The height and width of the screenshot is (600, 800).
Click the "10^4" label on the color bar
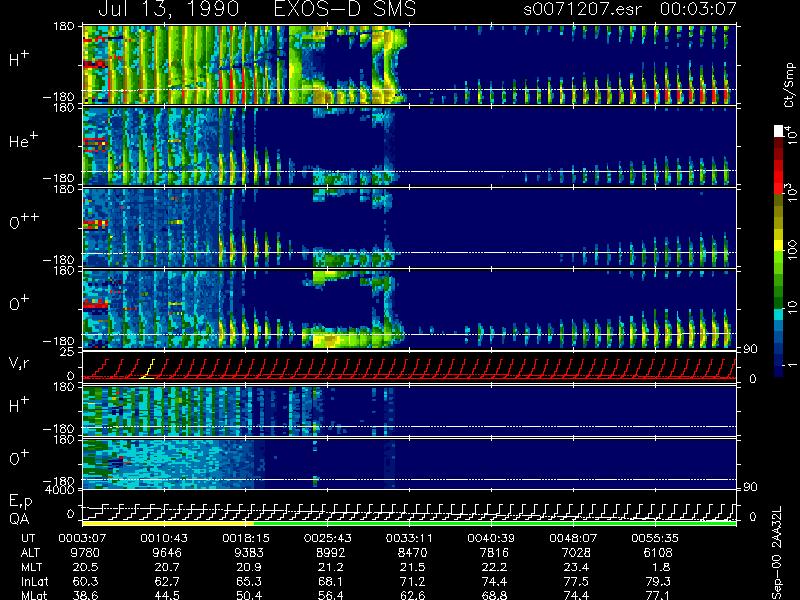click(x=789, y=134)
